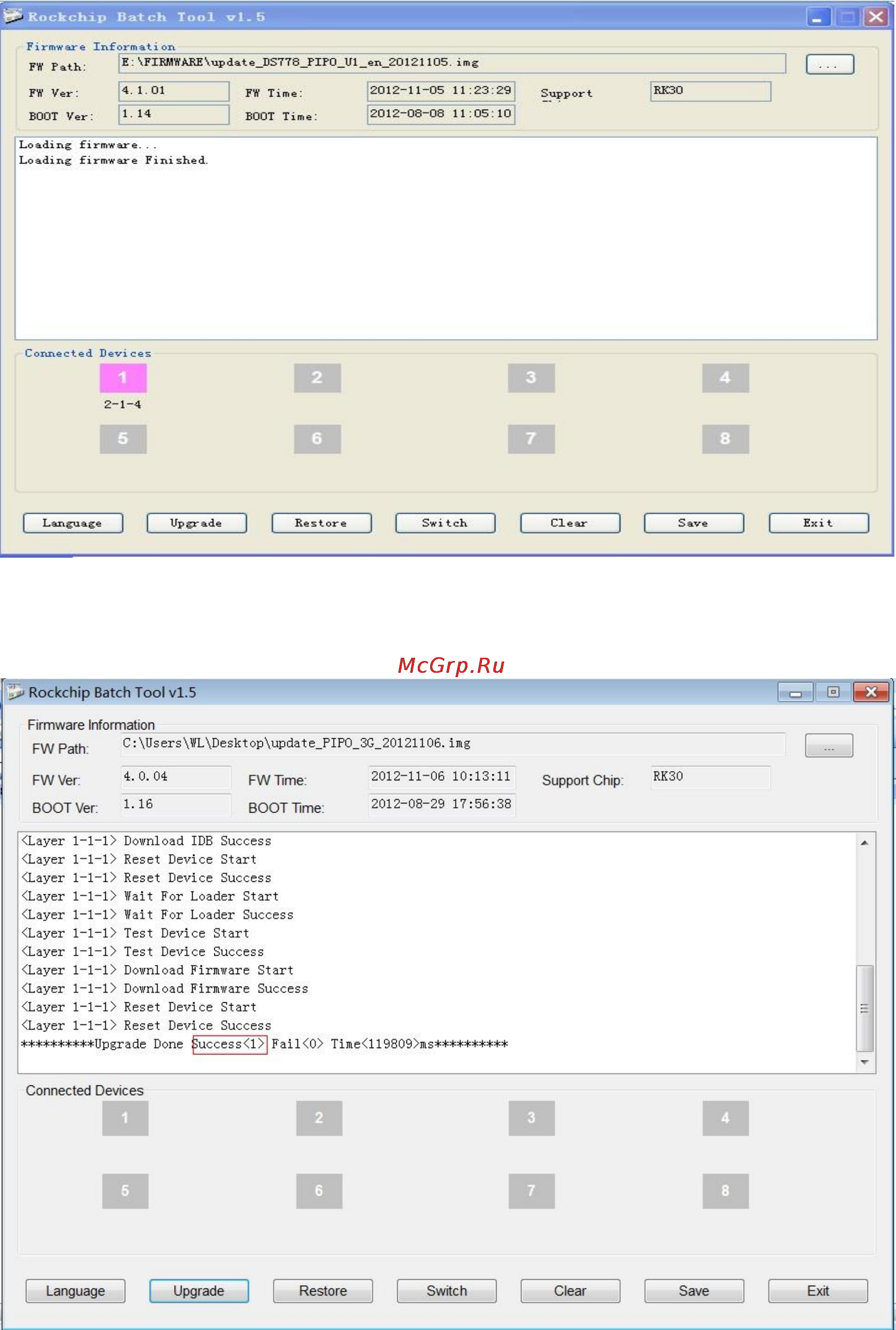Exit the lower Rockchip Batch Tool window
Screen dimensions: 896x1330
(x=818, y=1291)
